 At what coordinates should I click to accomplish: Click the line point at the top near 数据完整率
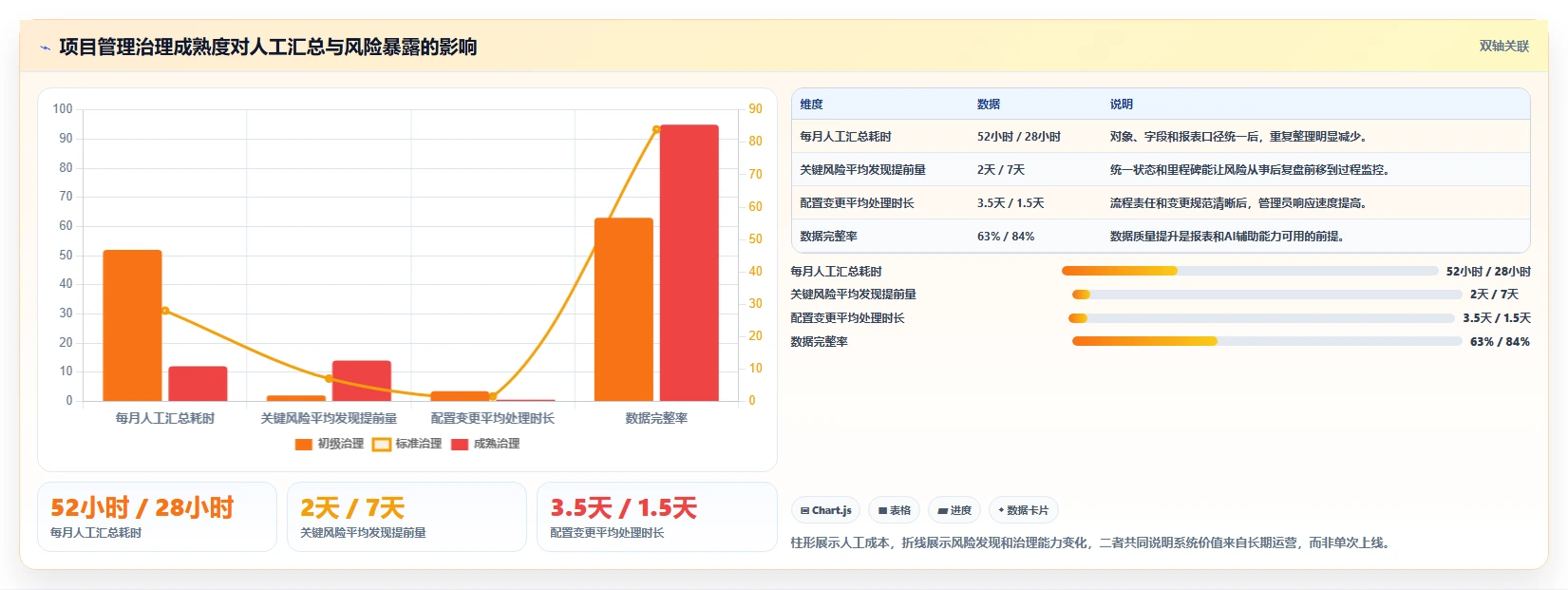656,129
